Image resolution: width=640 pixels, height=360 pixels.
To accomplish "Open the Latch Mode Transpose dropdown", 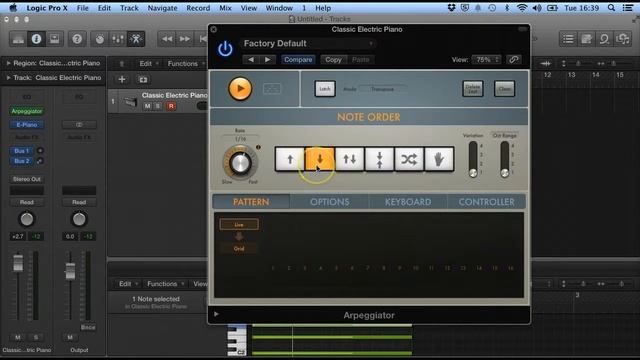I will click(382, 89).
